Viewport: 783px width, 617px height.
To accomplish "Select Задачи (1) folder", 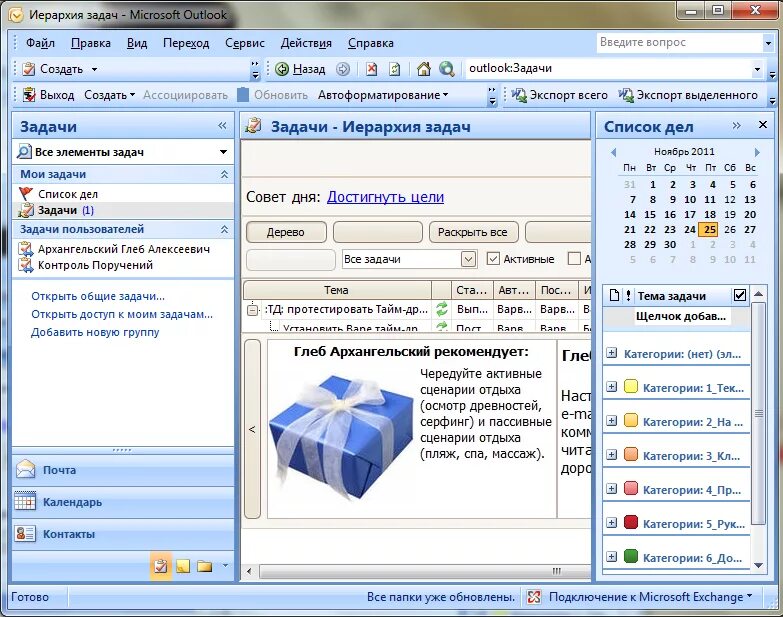I will click(65, 210).
